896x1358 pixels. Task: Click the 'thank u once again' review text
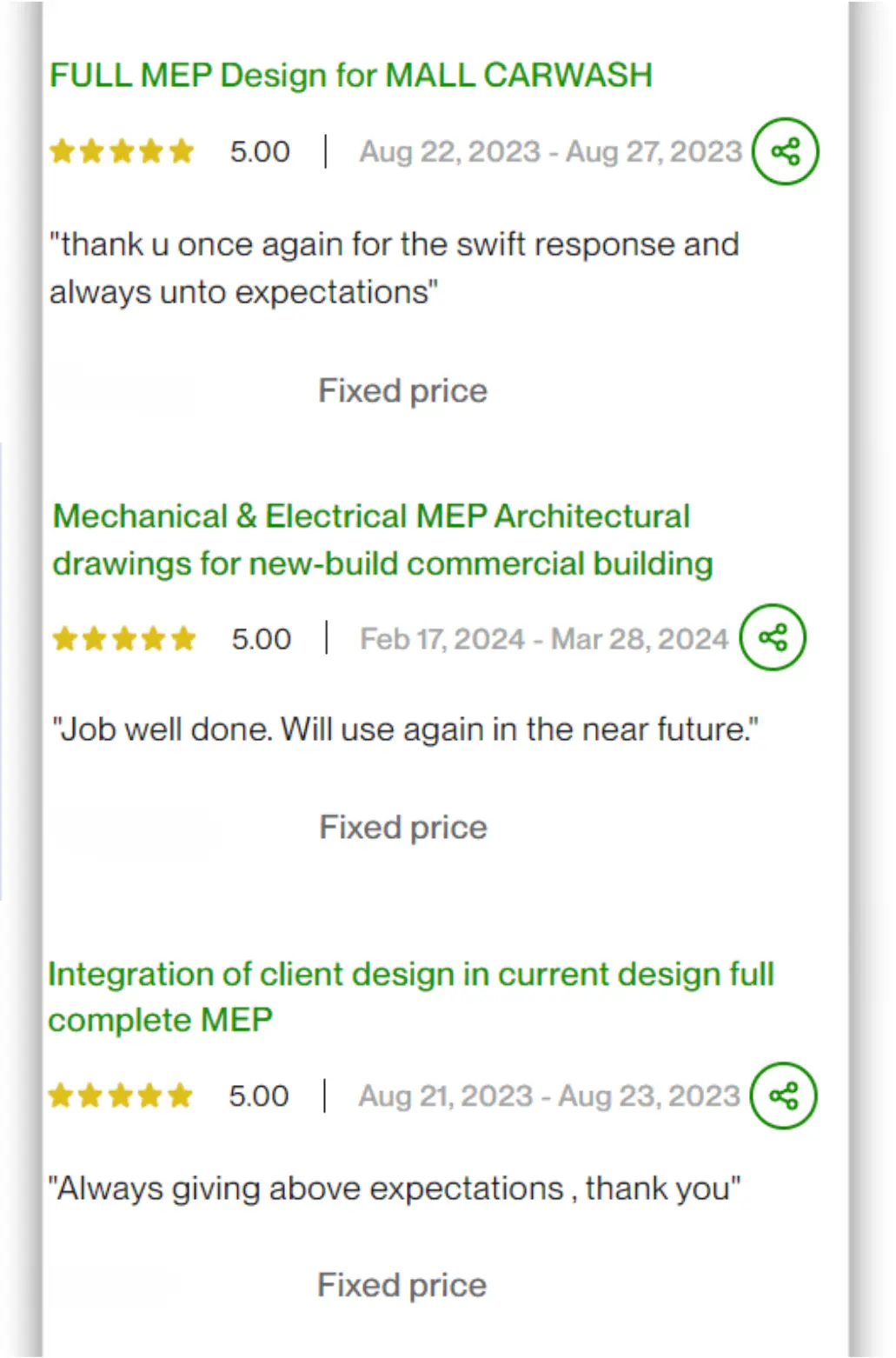pyautogui.click(x=394, y=268)
